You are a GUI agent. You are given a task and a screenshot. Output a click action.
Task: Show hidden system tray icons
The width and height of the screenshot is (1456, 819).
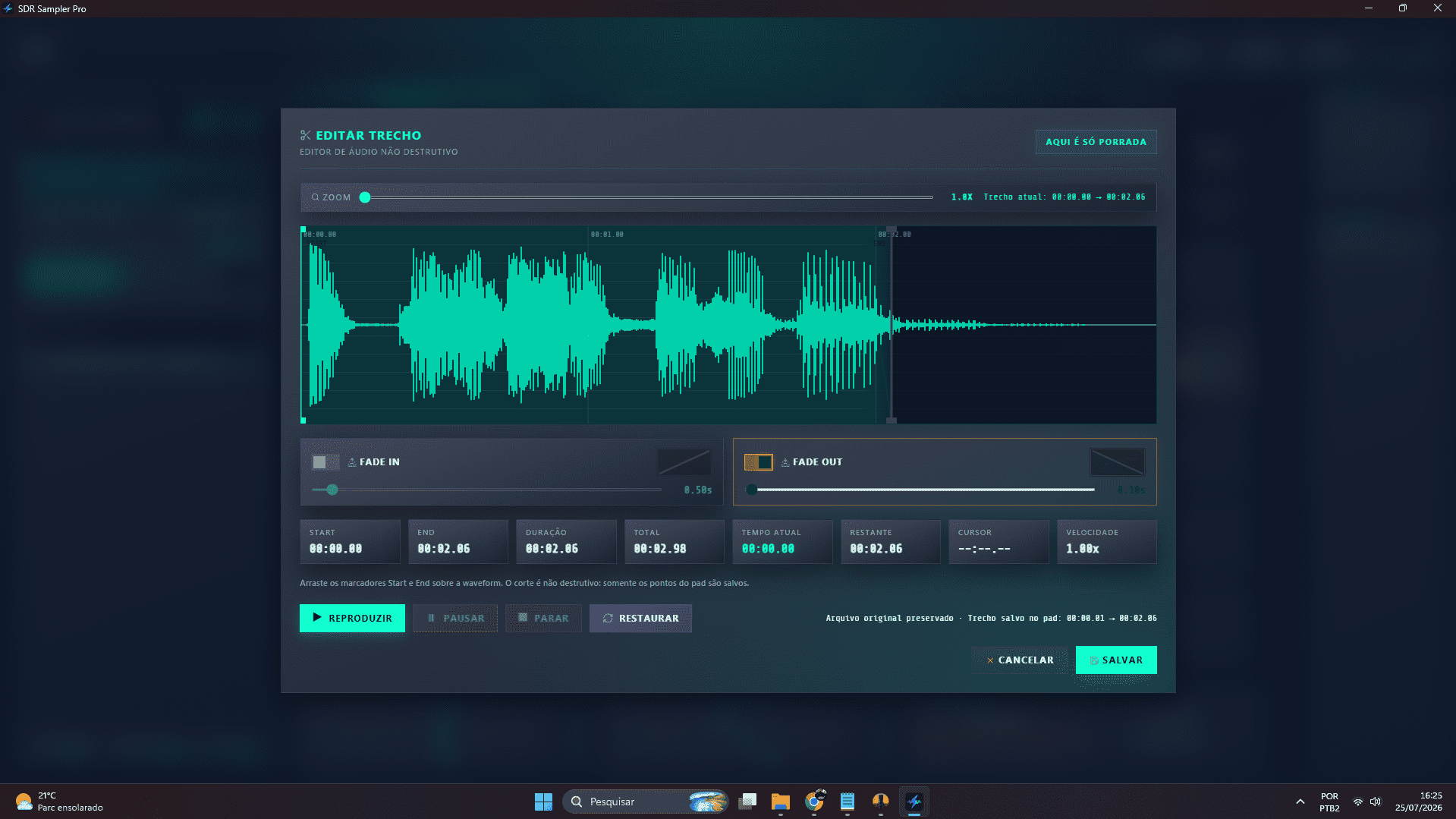pos(1300,802)
